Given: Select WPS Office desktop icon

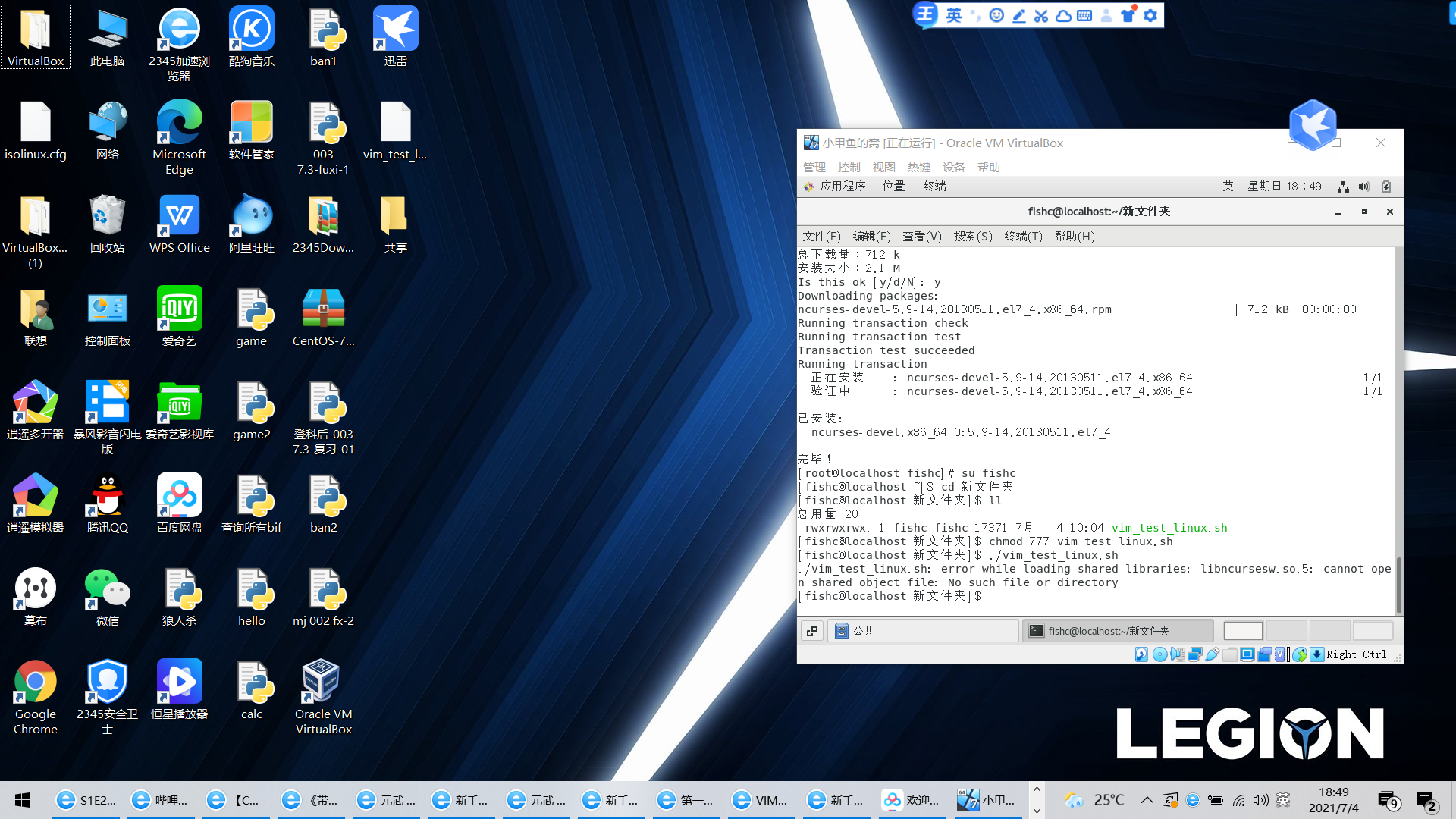Looking at the screenshot, I should (180, 224).
